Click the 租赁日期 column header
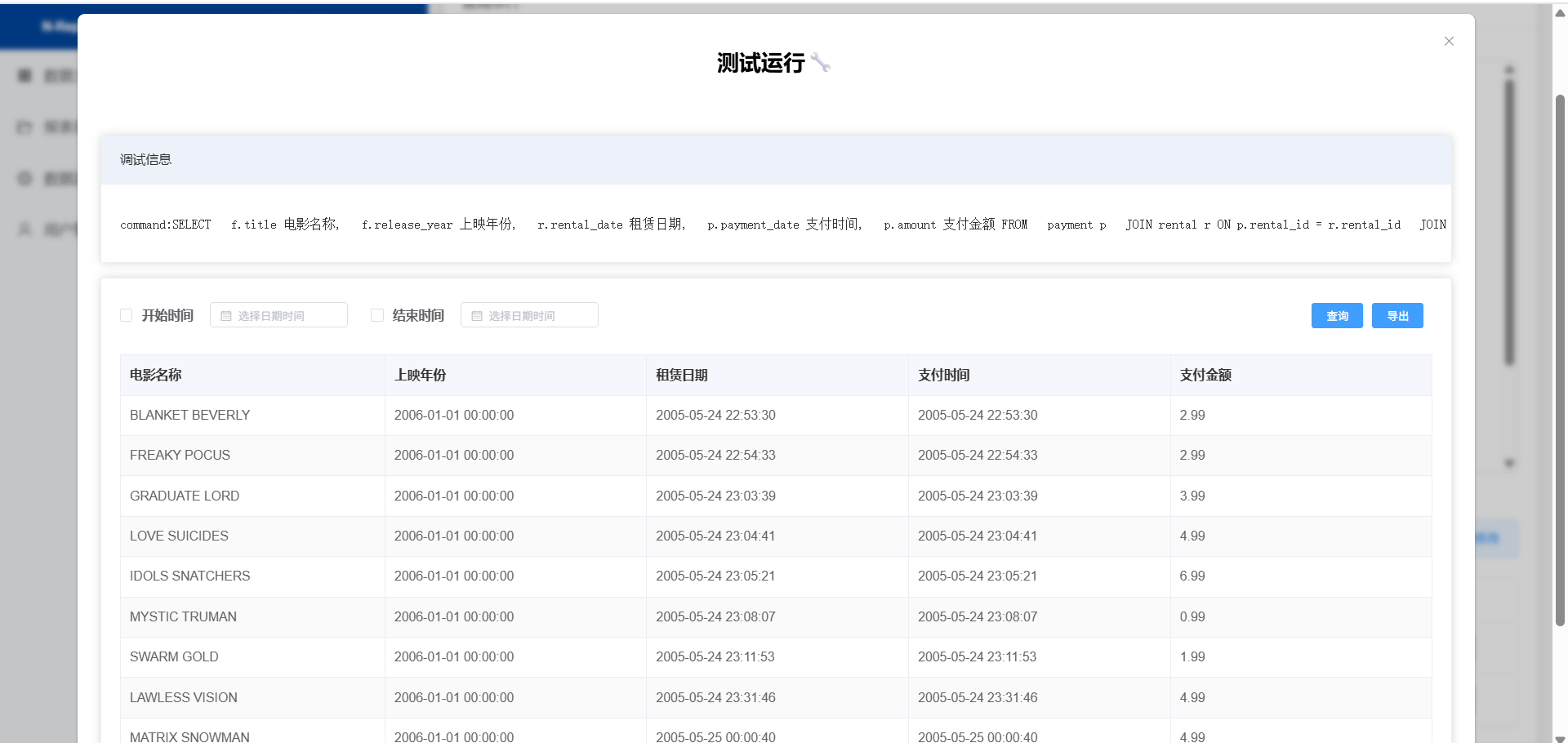The image size is (1568, 743). tap(682, 376)
